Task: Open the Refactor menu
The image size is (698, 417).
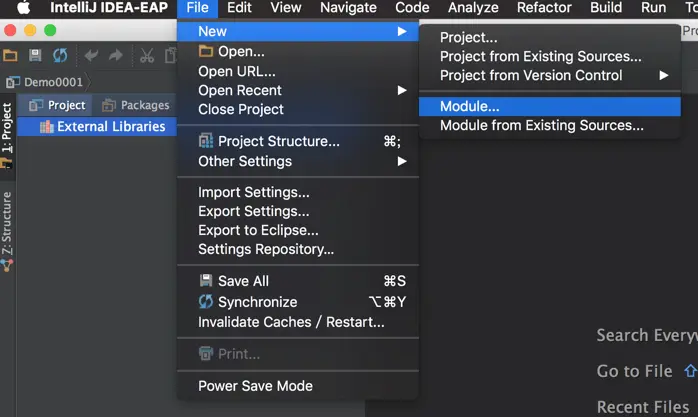Action: pos(544,8)
